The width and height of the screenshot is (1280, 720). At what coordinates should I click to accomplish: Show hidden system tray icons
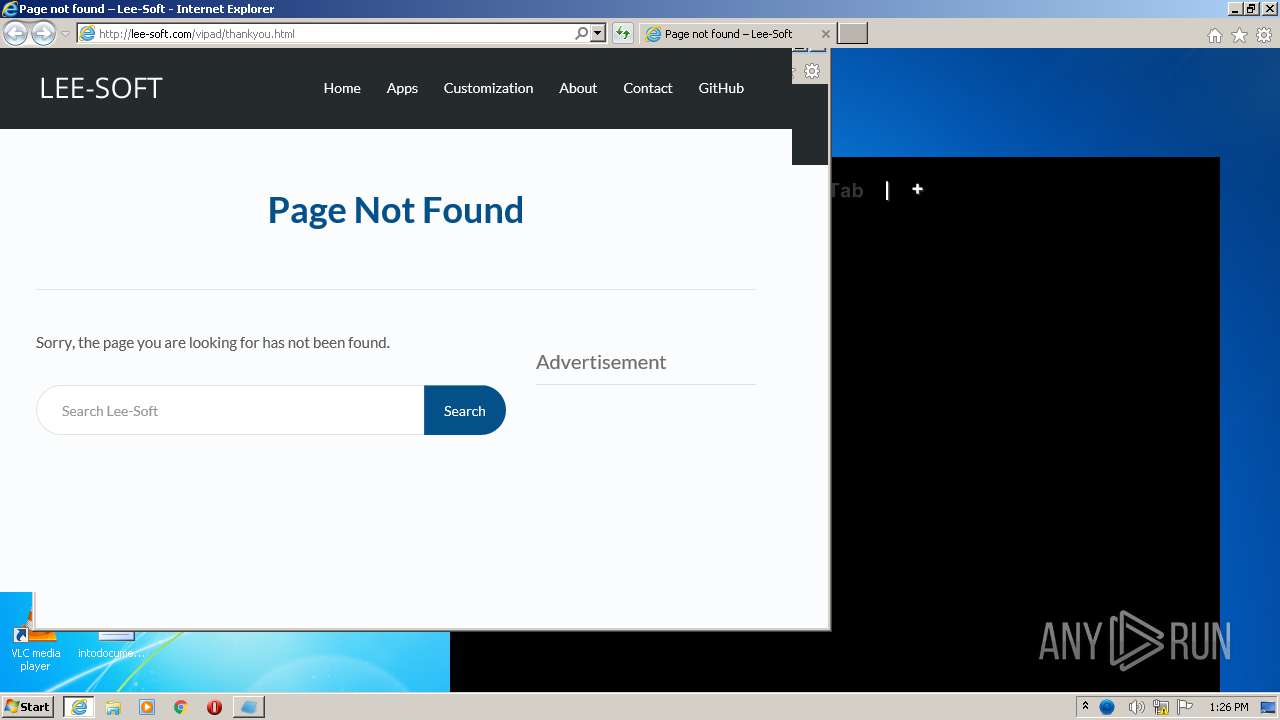(1085, 707)
